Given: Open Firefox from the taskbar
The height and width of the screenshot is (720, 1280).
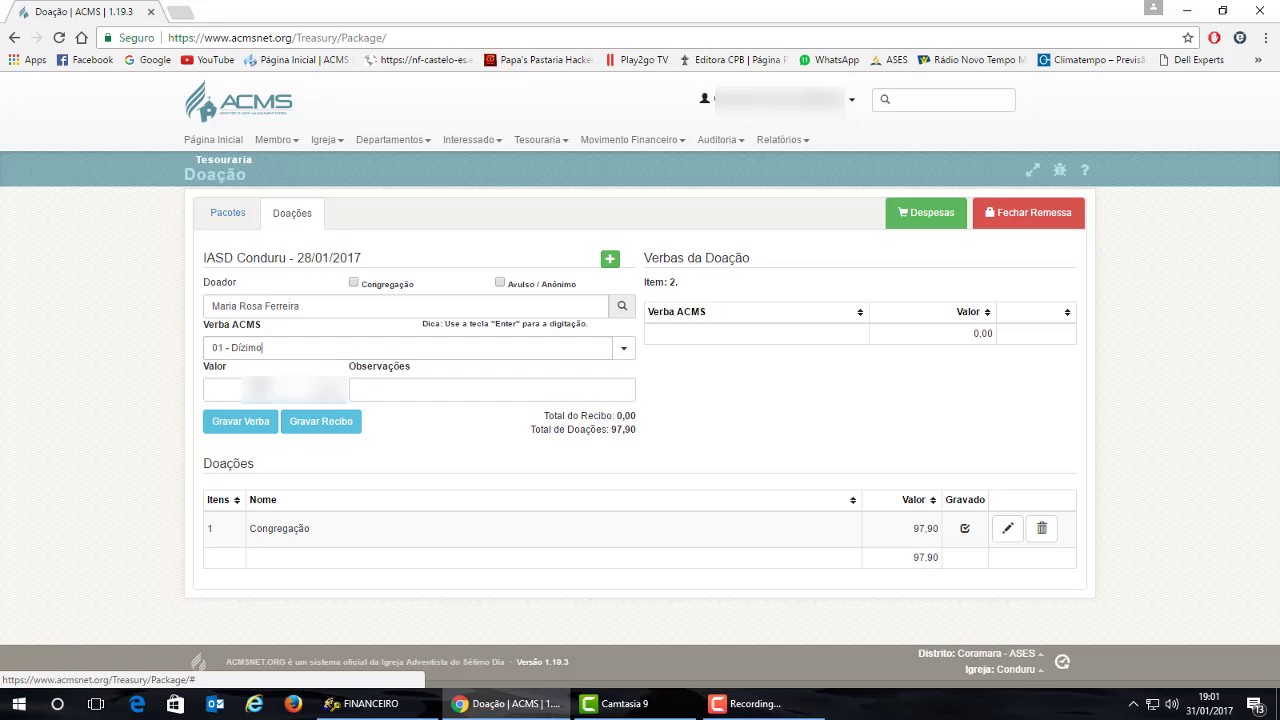Looking at the screenshot, I should pos(293,704).
